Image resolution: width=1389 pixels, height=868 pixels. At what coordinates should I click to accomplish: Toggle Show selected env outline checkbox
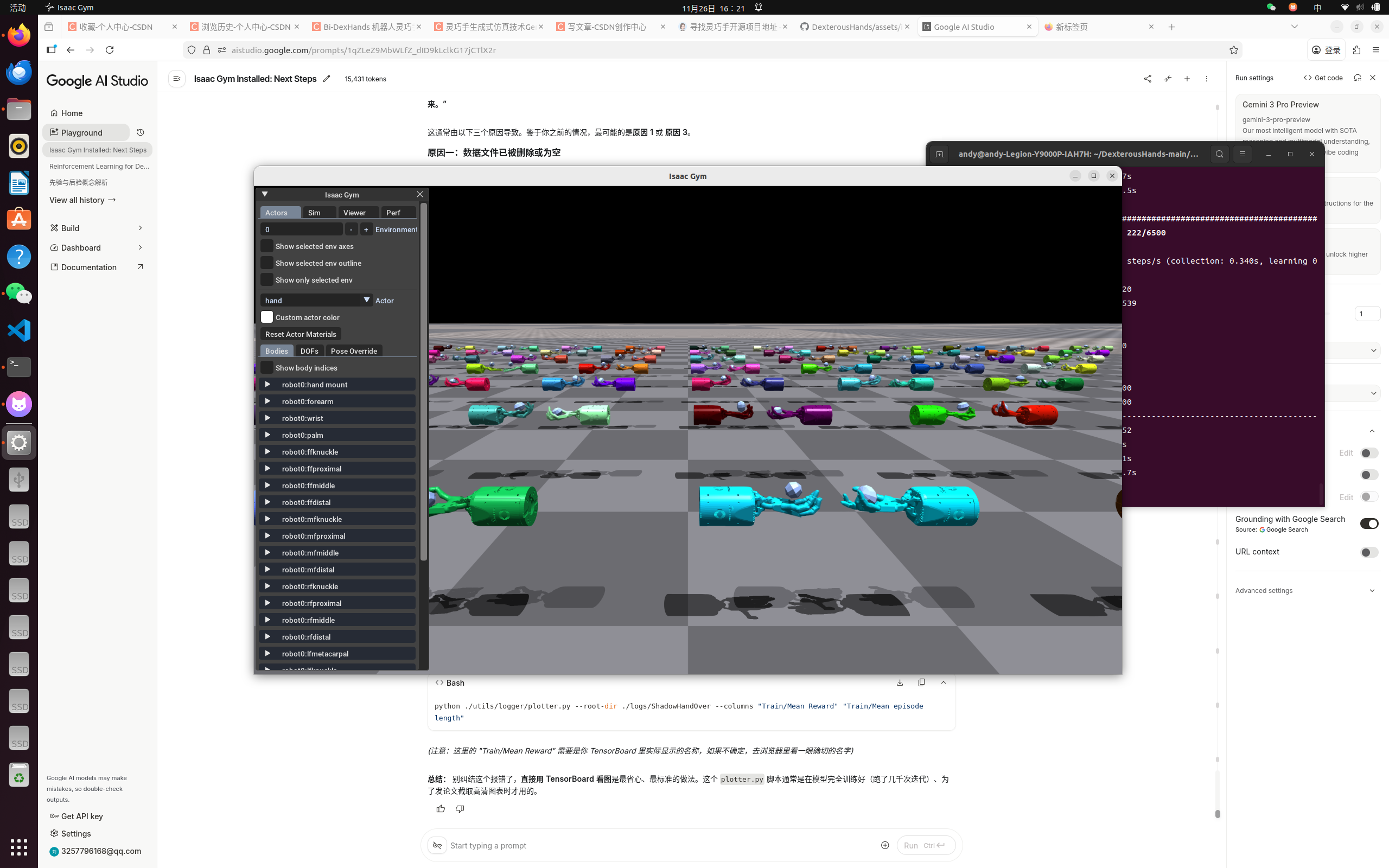coord(267,263)
